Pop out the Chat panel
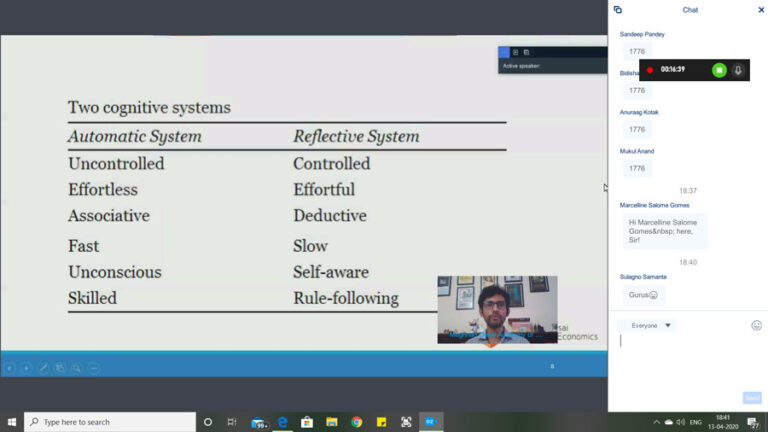Image resolution: width=768 pixels, height=432 pixels. pos(618,10)
